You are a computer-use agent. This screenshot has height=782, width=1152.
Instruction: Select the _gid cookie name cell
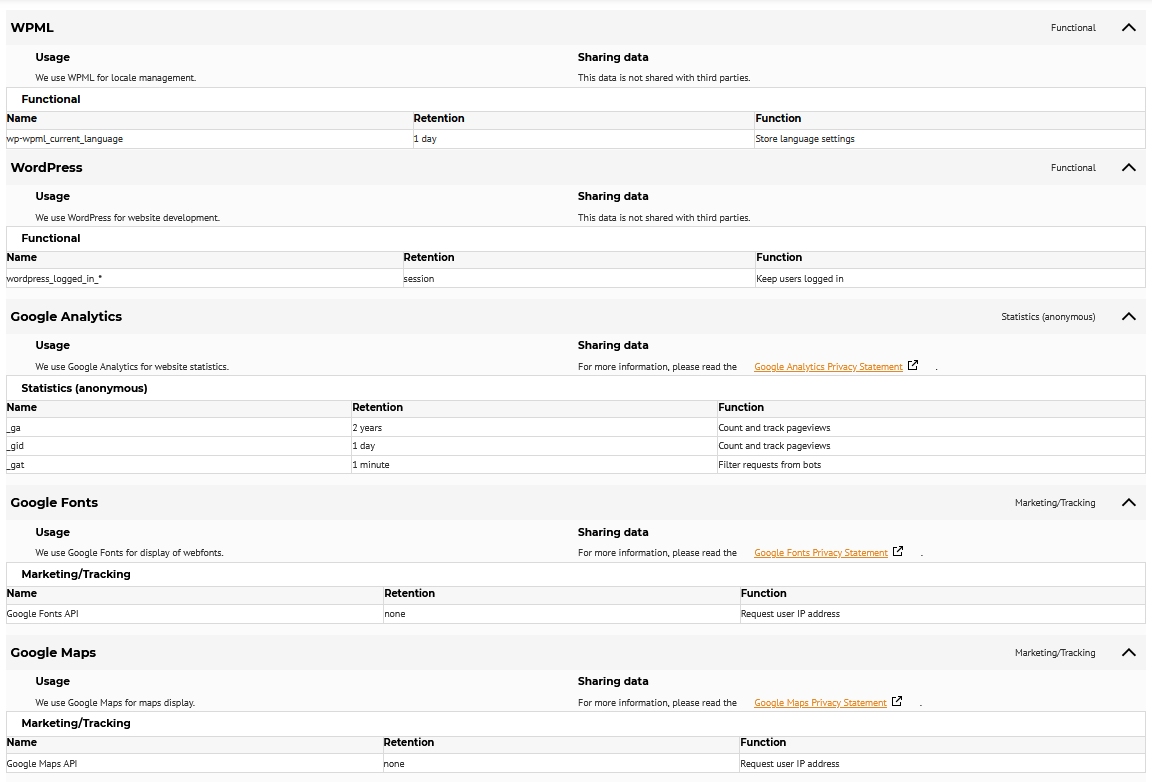point(179,446)
